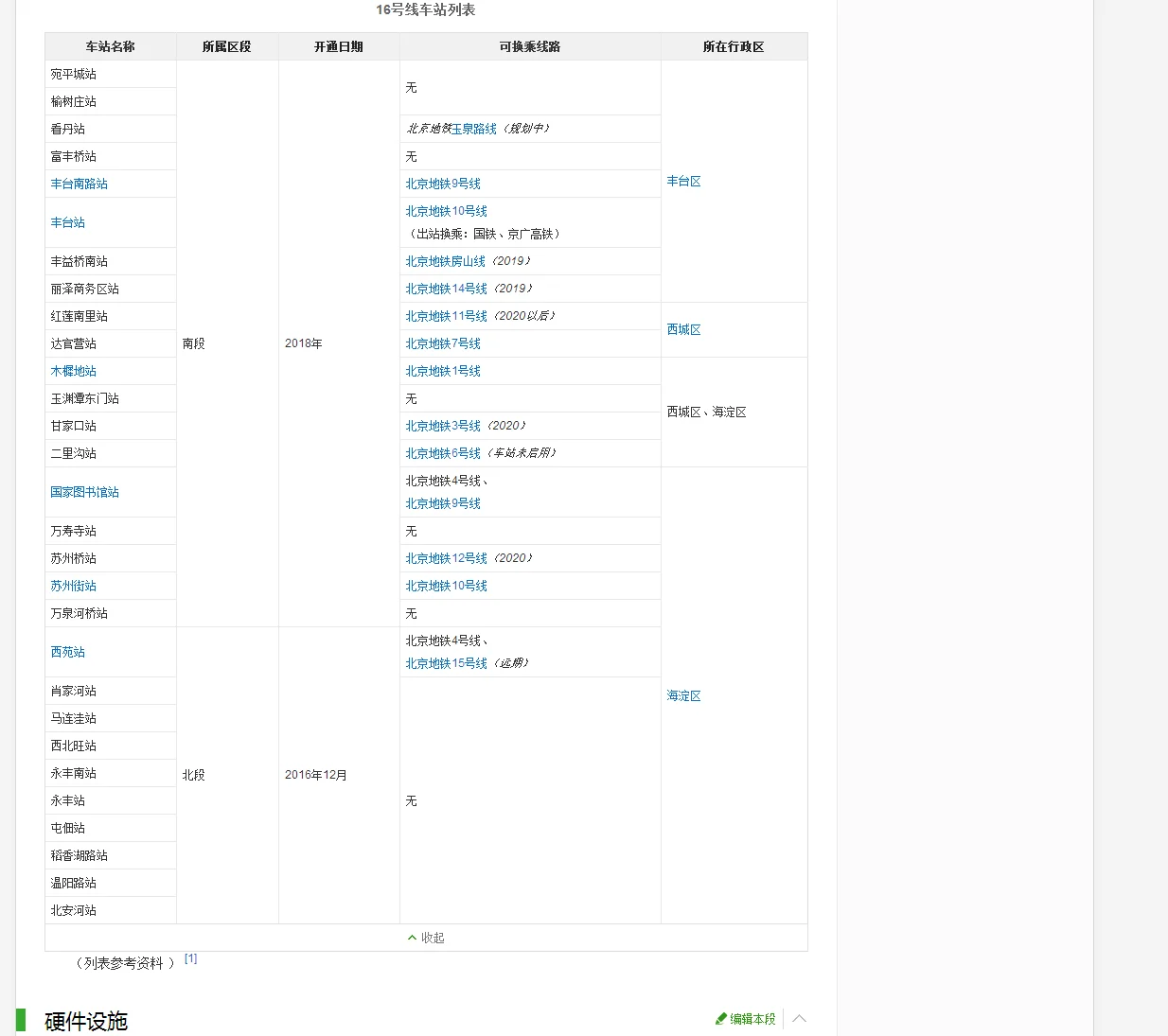Open the 国家图书馆站 station link

tap(82, 492)
